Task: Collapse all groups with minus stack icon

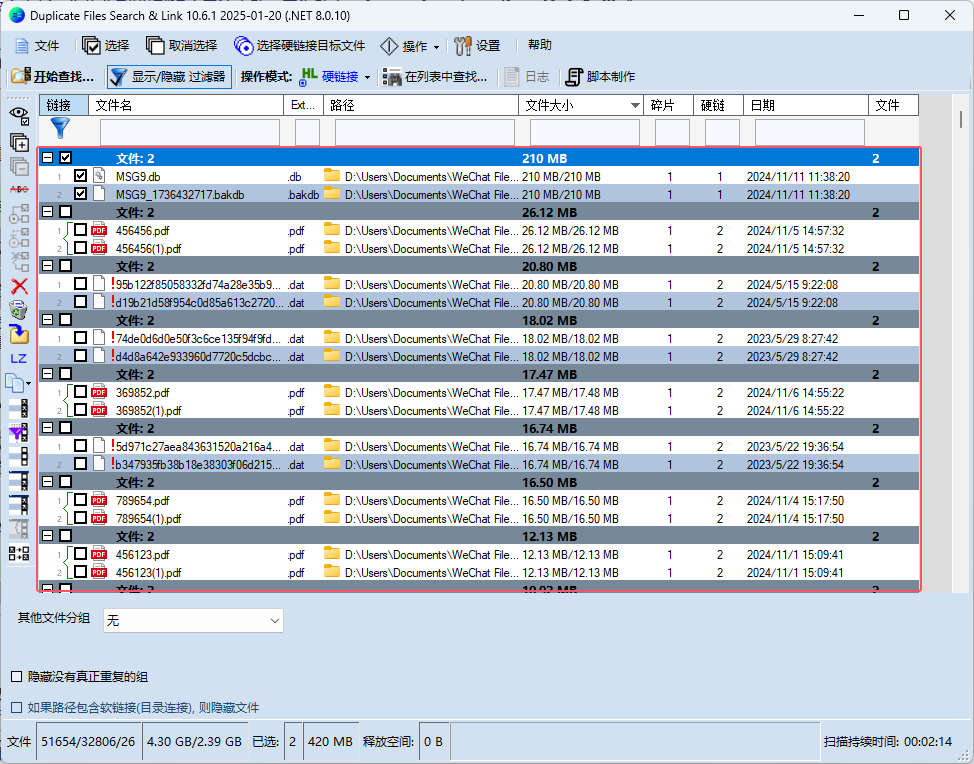Action: coord(19,166)
